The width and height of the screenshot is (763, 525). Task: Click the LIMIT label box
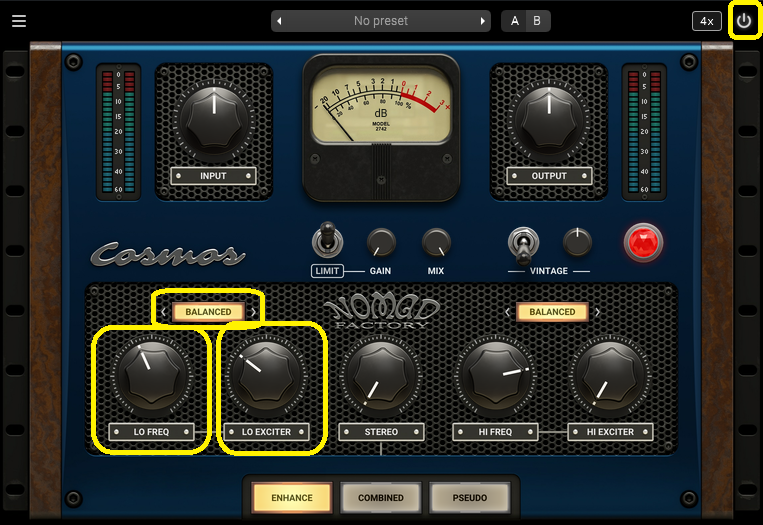pos(327,271)
